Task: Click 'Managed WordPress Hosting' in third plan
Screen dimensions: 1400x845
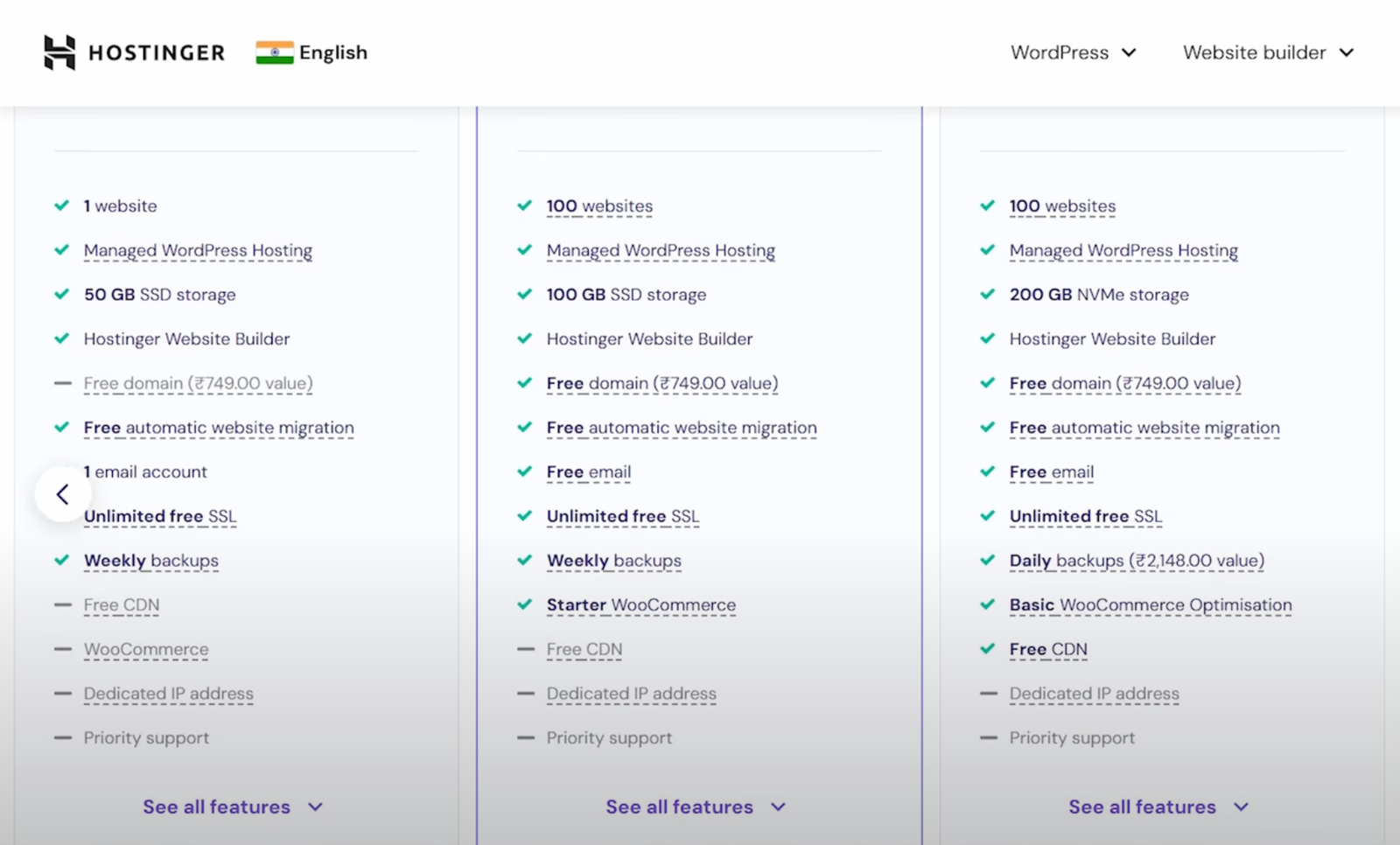Action: 1123,250
